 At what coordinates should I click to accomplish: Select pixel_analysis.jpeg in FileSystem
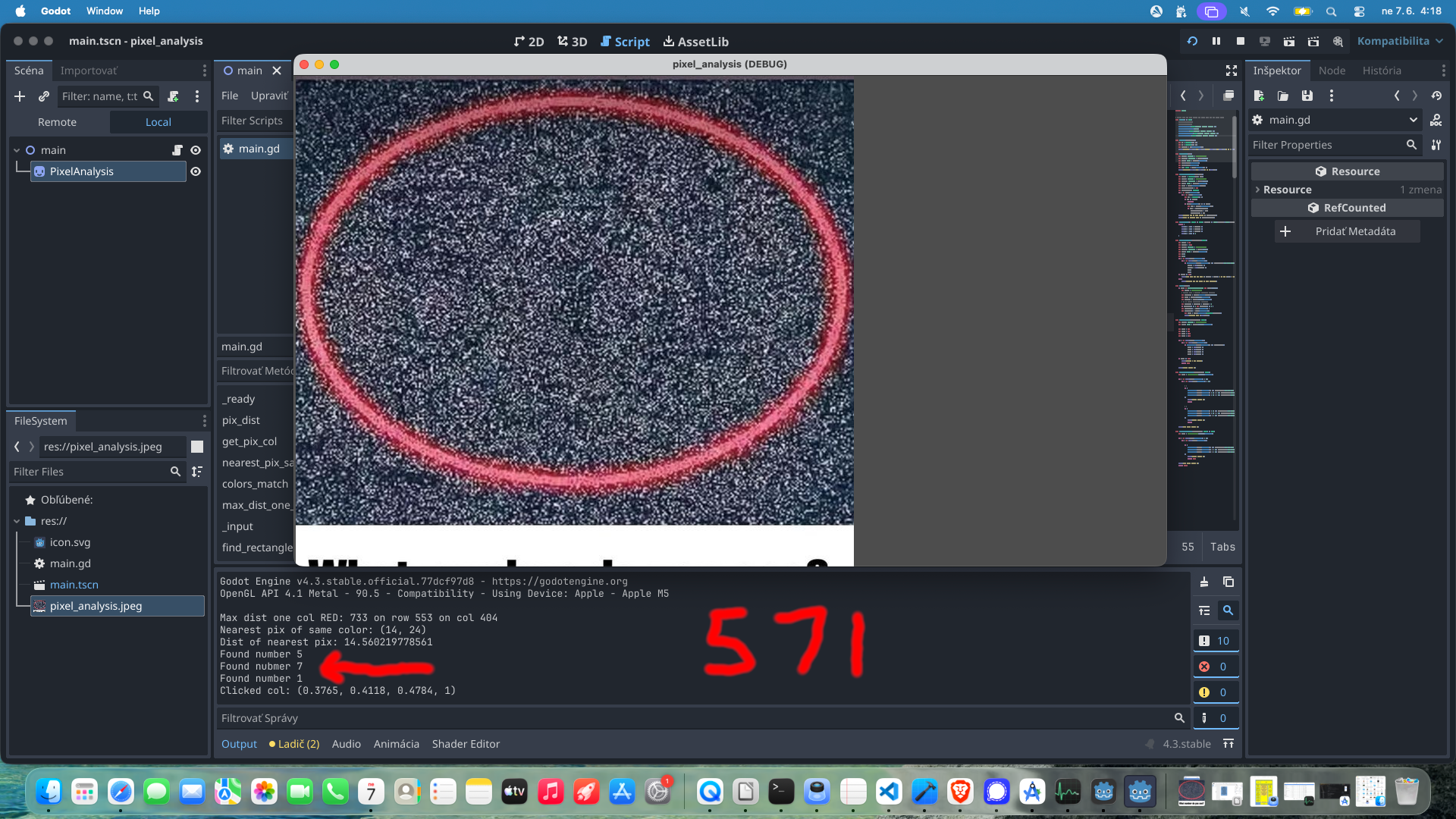tap(117, 606)
